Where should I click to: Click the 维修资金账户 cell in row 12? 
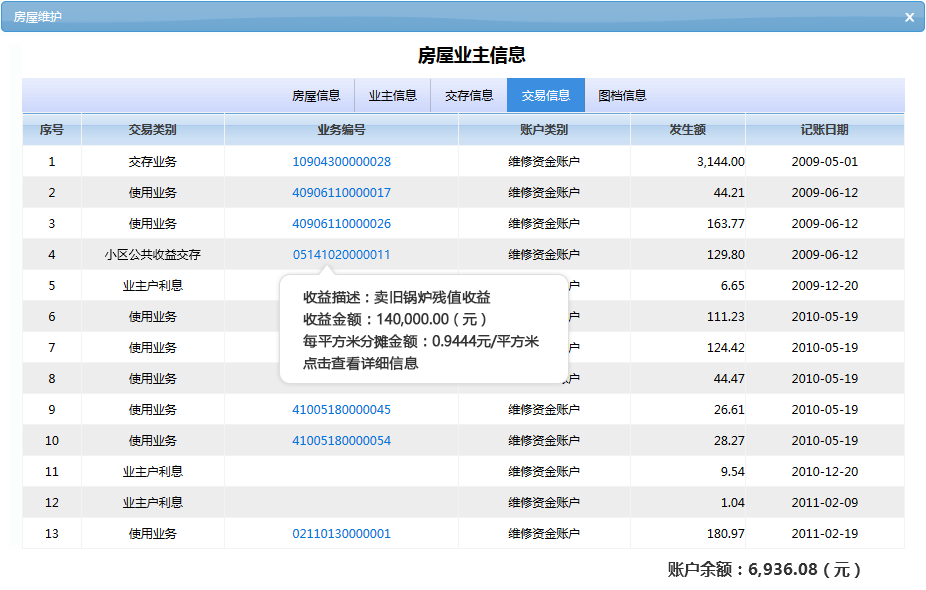(x=544, y=503)
